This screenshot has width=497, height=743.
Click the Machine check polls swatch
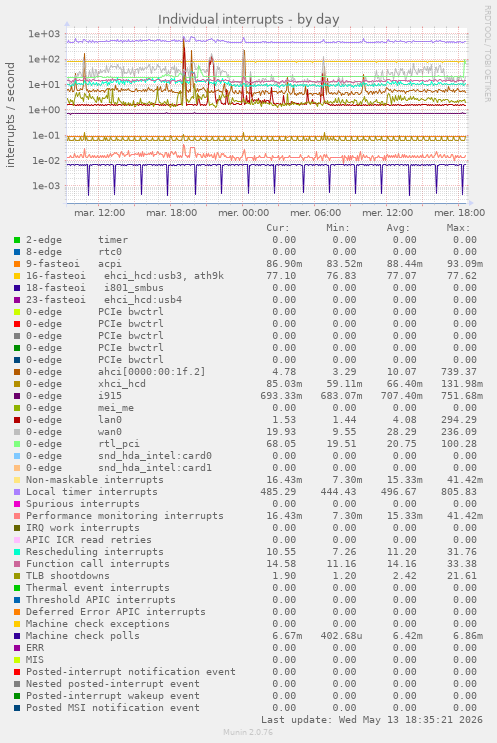[17, 636]
